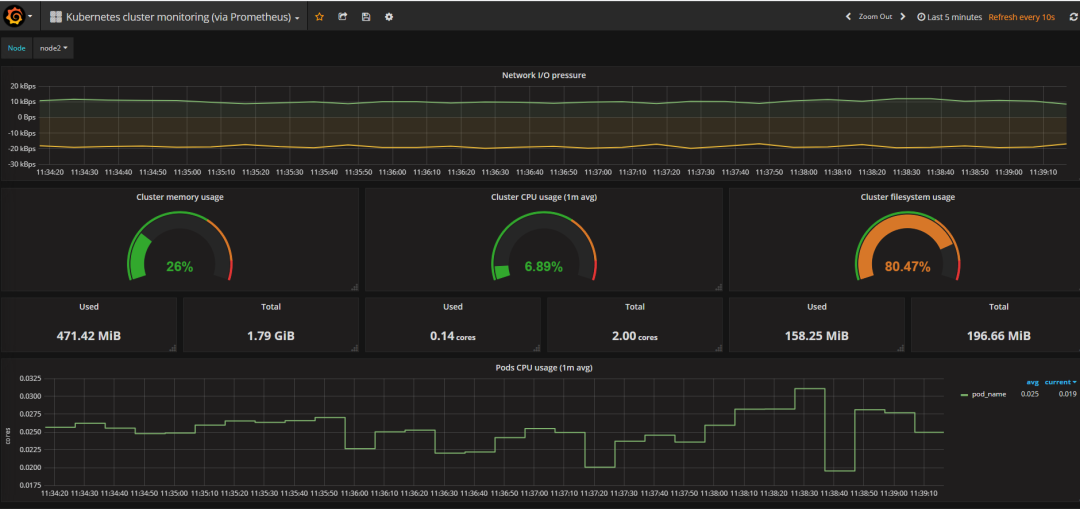The image size is (1080, 509).
Task: Sort legend by the current column
Action: tap(1060, 382)
